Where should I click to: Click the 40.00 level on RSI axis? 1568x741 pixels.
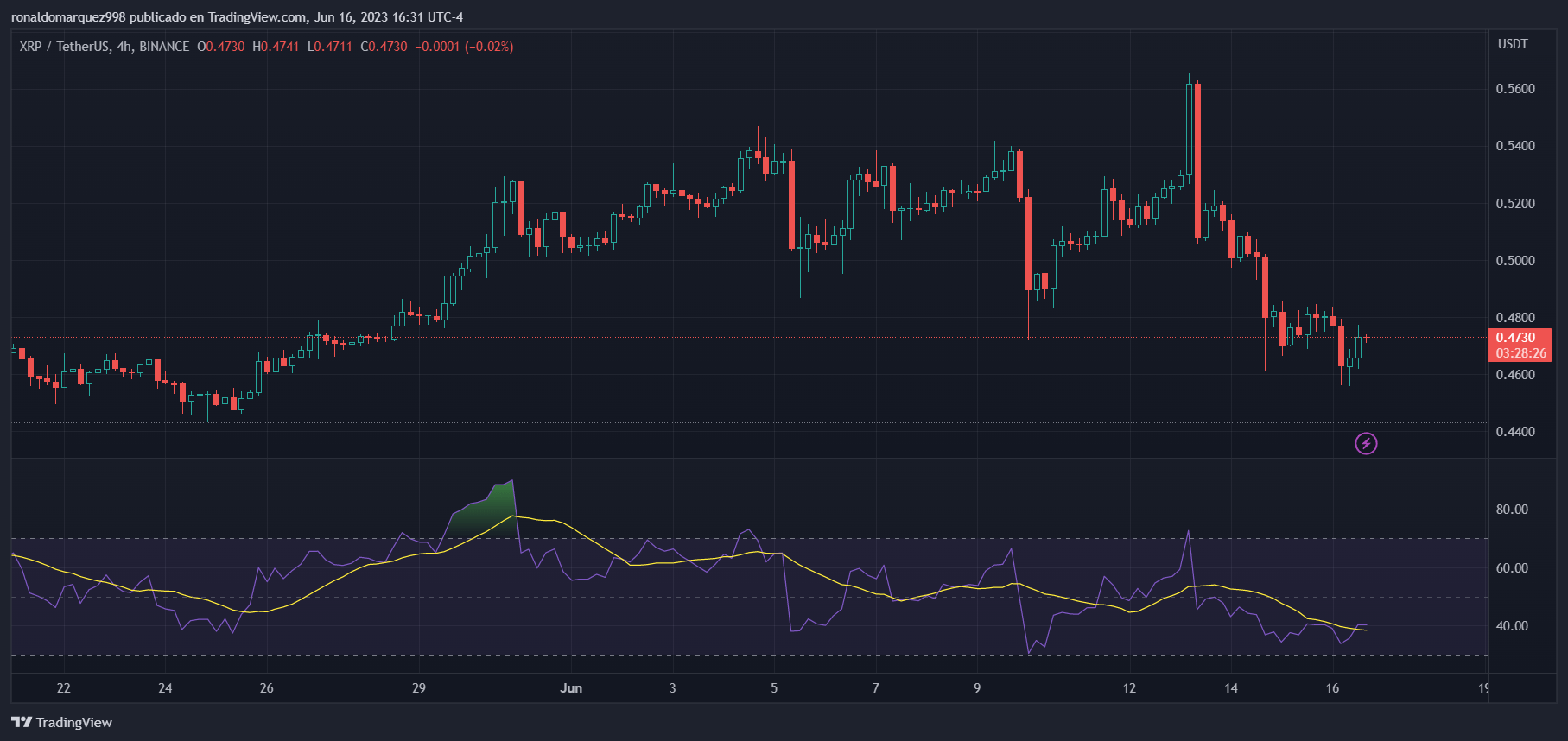[1512, 626]
